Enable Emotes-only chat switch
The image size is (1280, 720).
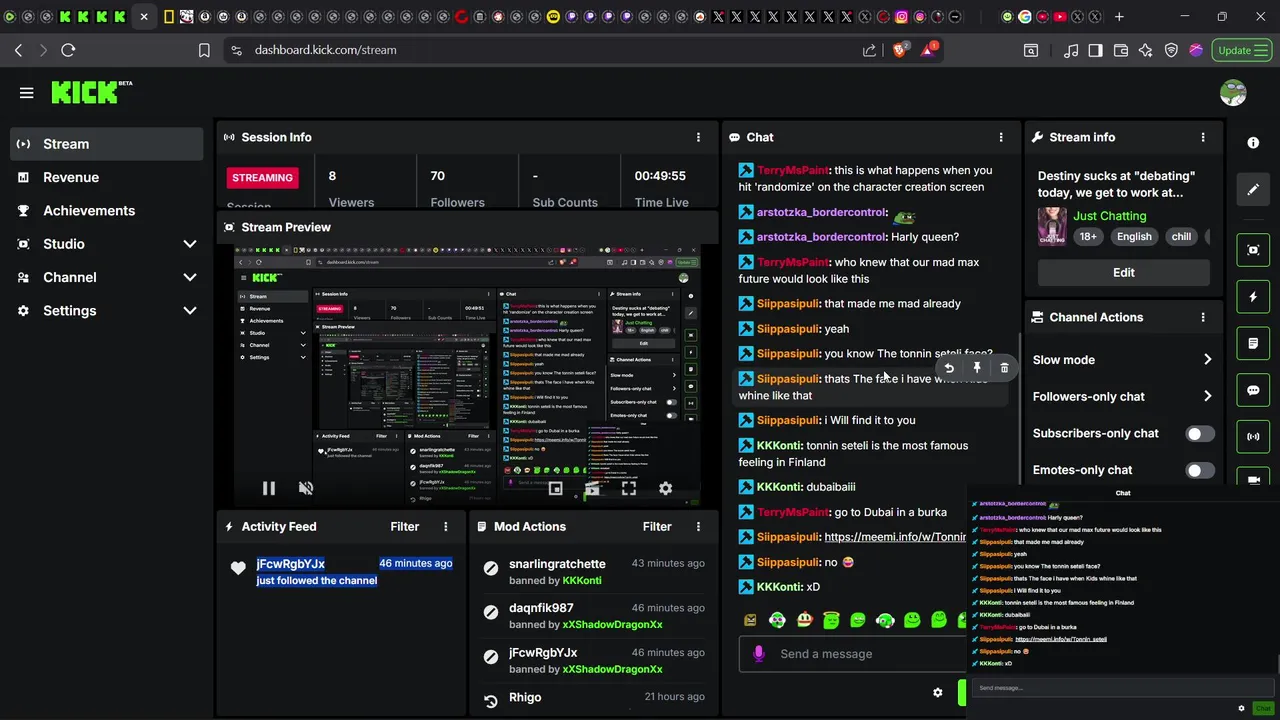point(1199,470)
